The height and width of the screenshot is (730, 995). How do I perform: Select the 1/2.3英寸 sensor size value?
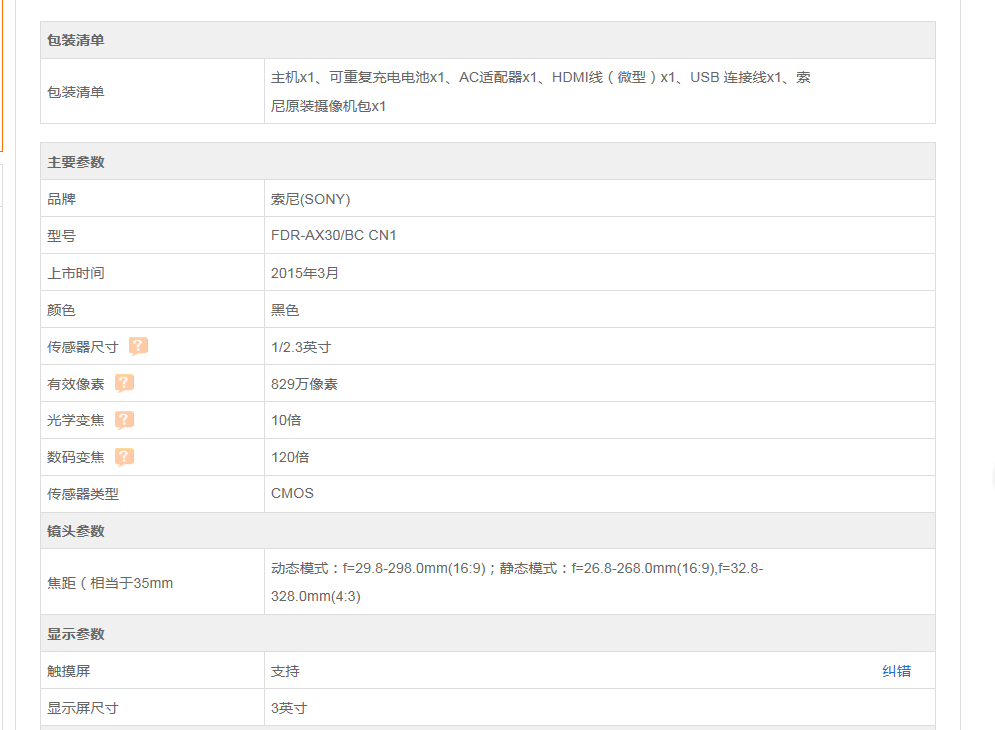(x=301, y=347)
